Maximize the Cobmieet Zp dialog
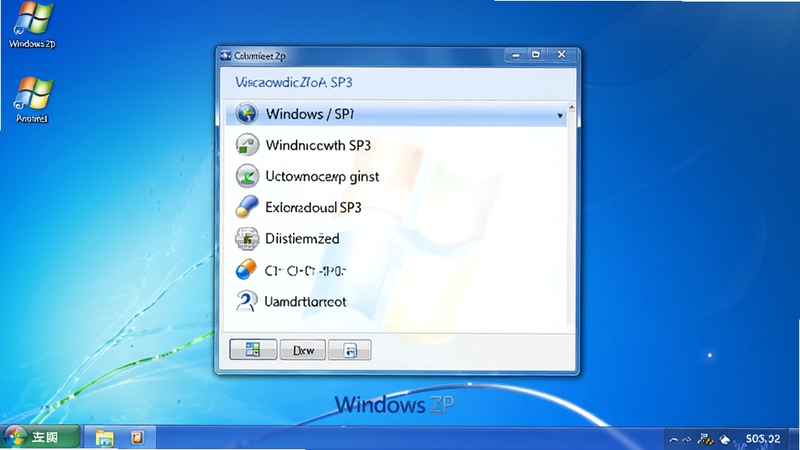This screenshot has height=450, width=800. tap(536, 54)
